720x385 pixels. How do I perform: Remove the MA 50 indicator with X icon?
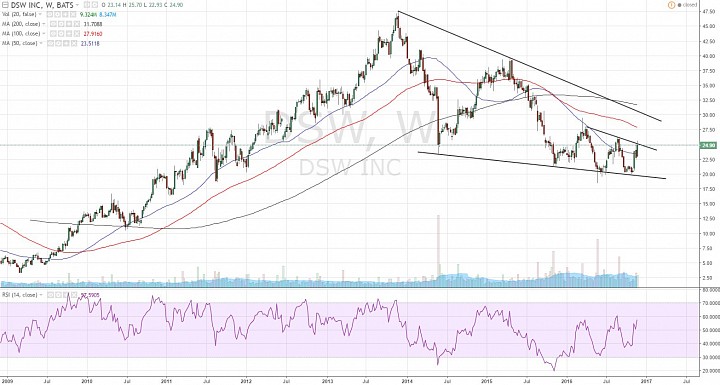click(73, 43)
